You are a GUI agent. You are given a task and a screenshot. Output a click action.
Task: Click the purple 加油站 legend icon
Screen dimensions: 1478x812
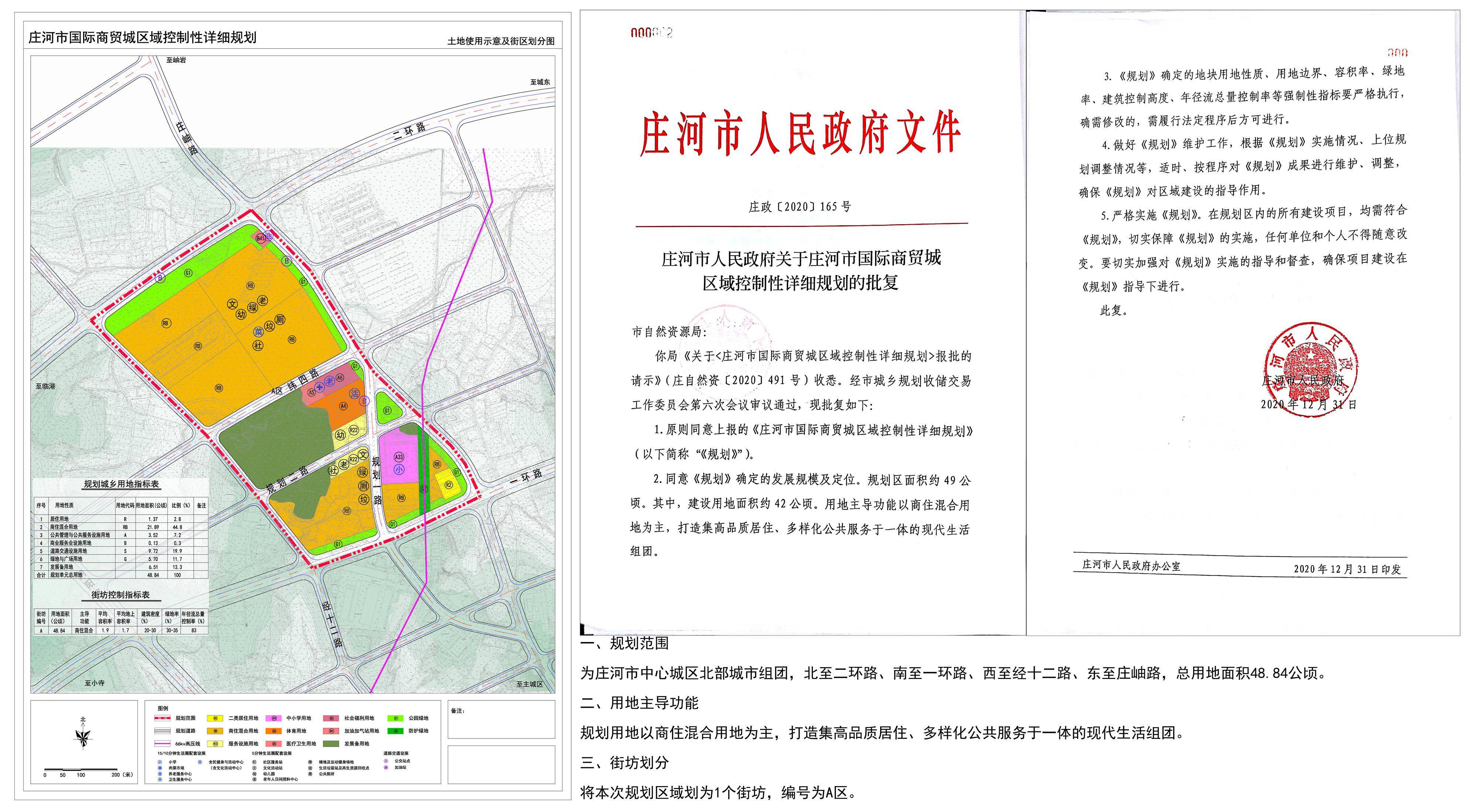pyautogui.click(x=386, y=768)
